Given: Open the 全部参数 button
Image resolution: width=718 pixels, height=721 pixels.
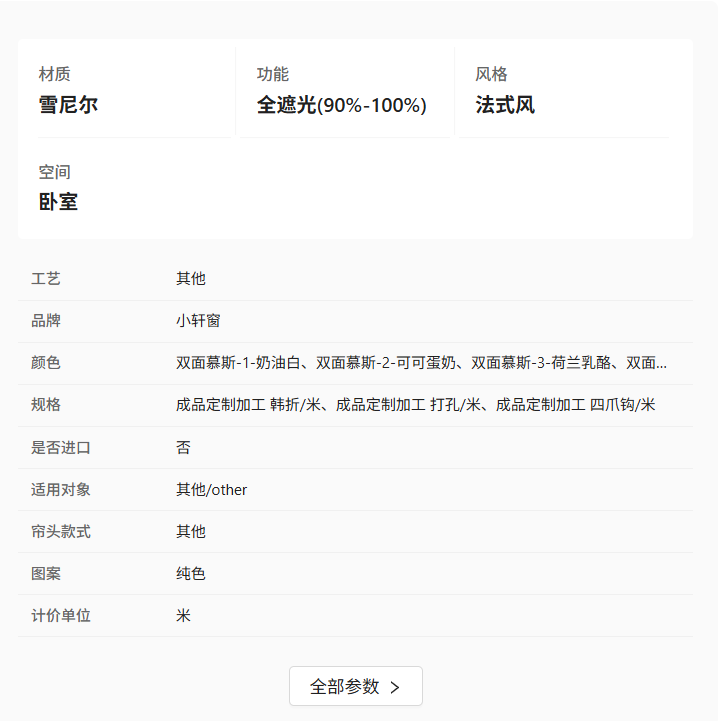Looking at the screenshot, I should coord(356,686).
